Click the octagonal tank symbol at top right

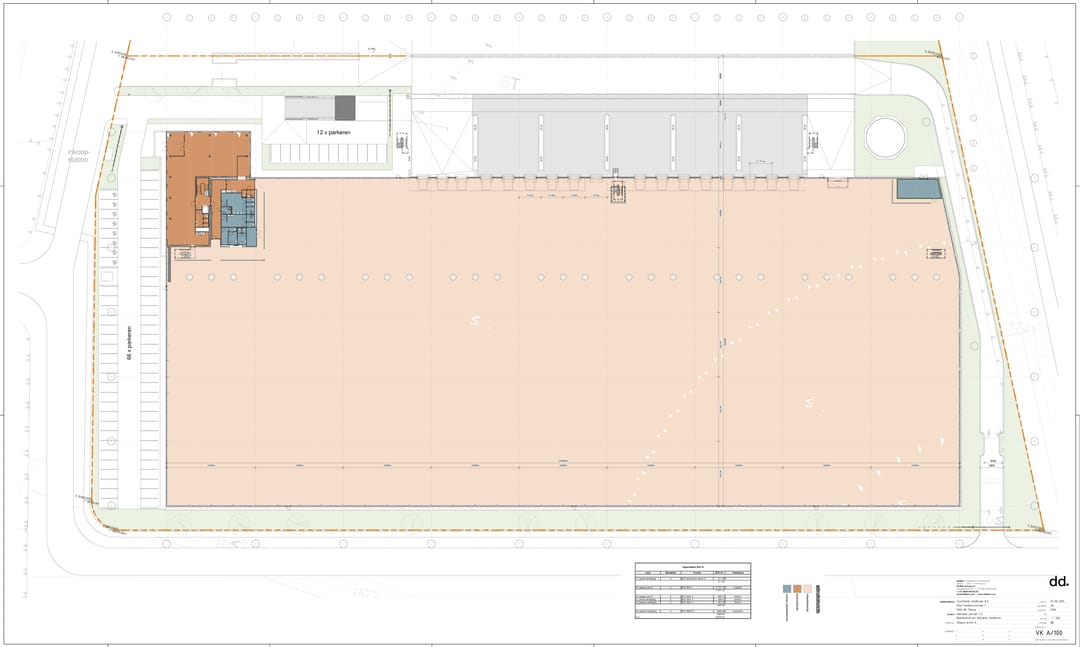pyautogui.click(x=885, y=137)
